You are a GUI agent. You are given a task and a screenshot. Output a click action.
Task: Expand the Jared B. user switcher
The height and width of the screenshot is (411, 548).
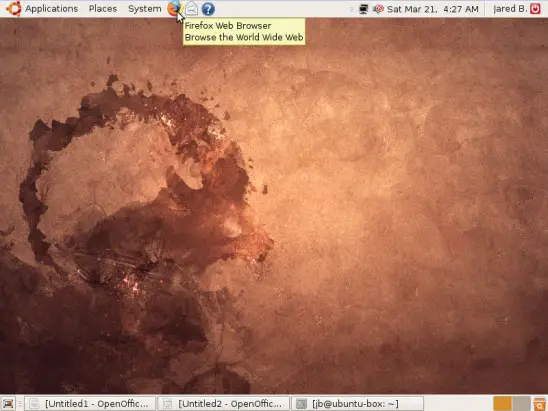coord(510,8)
